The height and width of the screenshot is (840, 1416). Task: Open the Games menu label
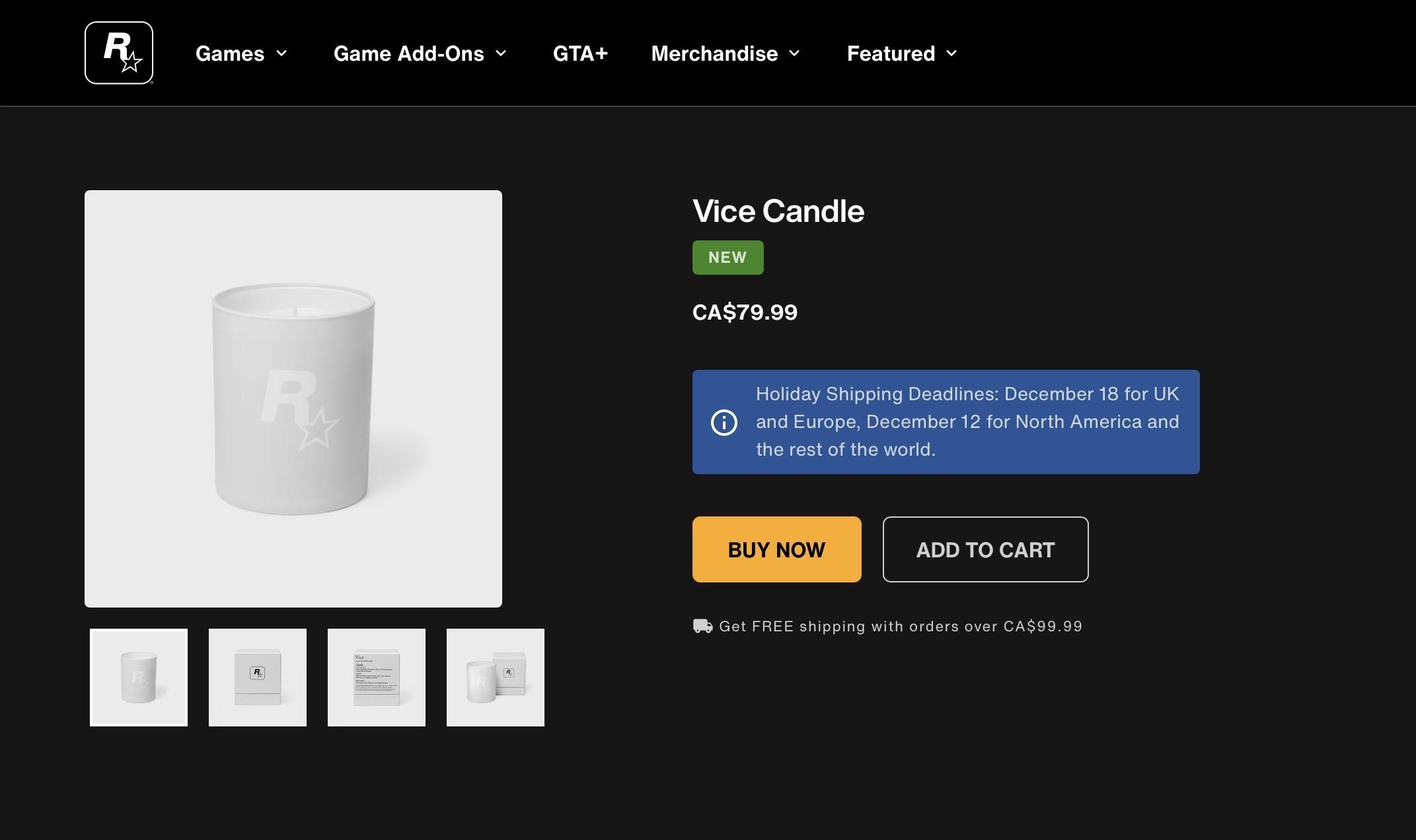coord(230,53)
